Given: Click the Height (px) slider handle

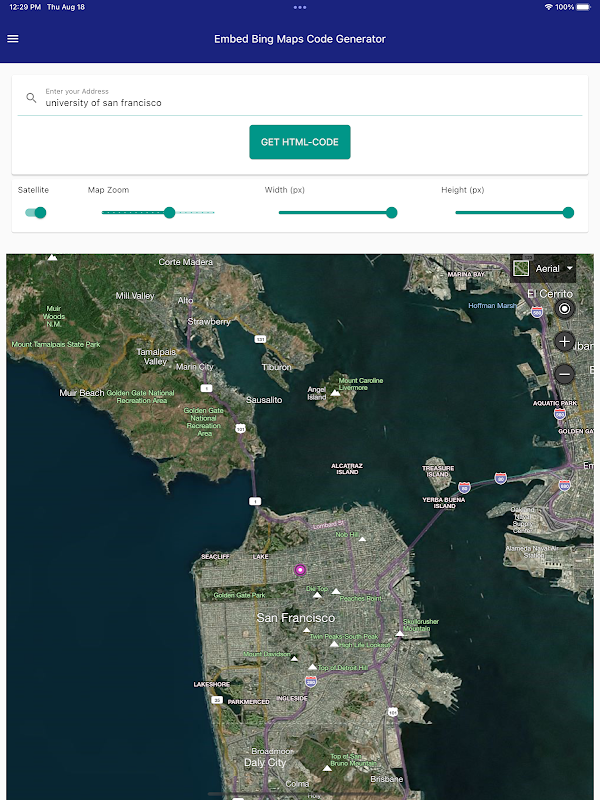Looking at the screenshot, I should click(x=568, y=213).
